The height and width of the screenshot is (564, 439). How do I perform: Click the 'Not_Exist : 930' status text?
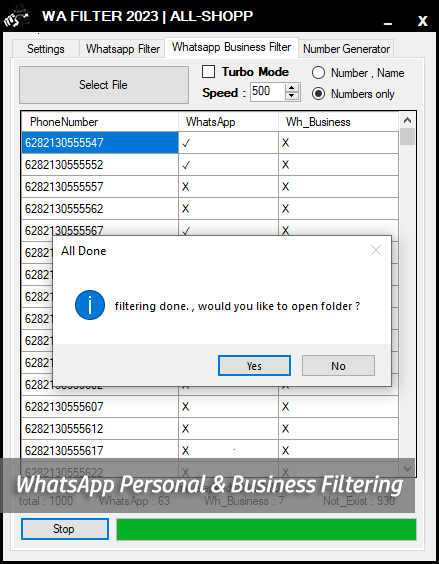click(x=359, y=501)
